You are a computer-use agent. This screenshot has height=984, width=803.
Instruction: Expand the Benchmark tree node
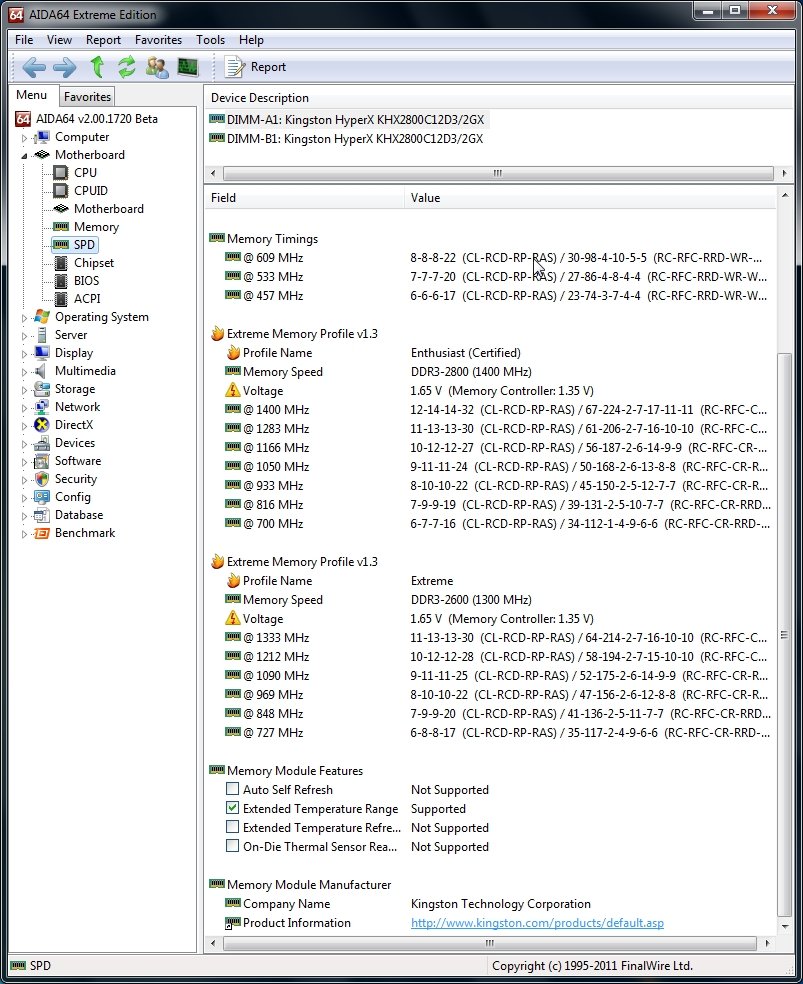tap(24, 534)
